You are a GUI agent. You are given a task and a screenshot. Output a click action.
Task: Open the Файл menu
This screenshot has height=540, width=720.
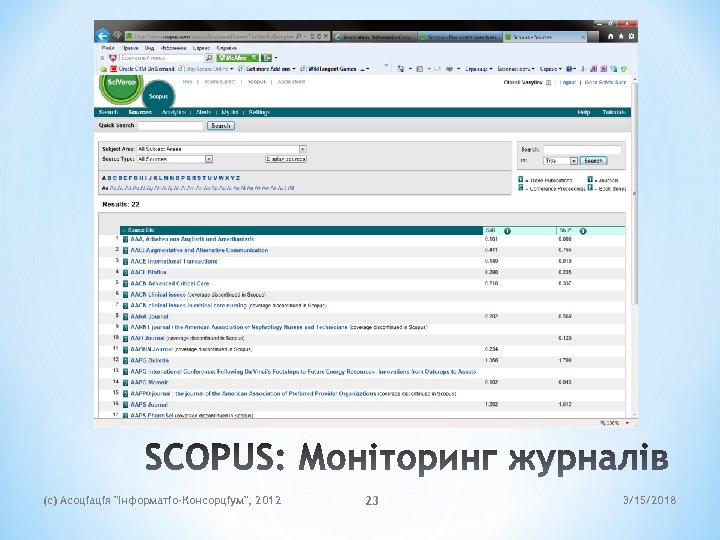pos(108,48)
